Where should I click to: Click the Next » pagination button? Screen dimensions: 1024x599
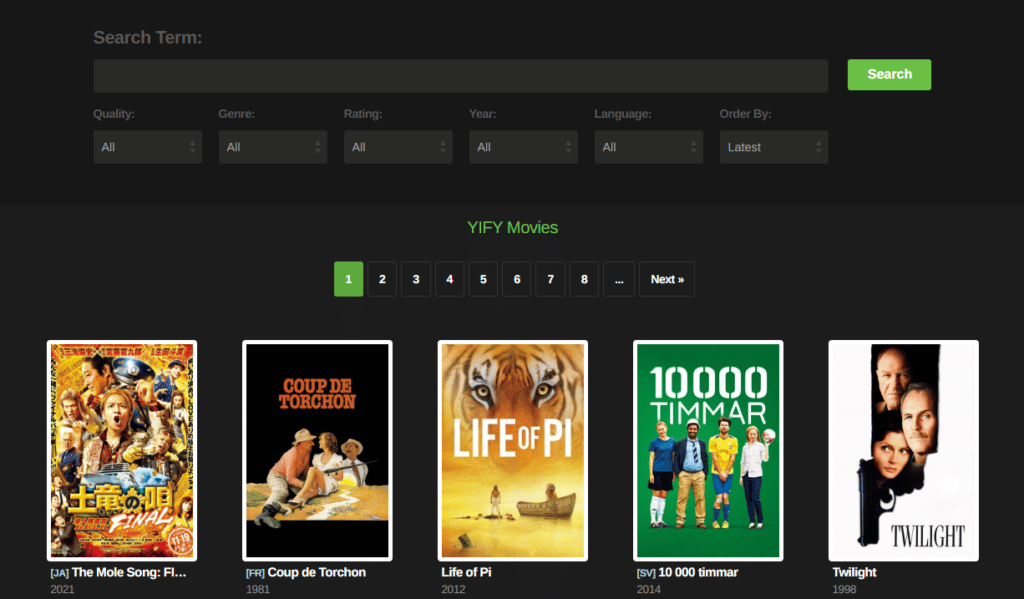667,279
